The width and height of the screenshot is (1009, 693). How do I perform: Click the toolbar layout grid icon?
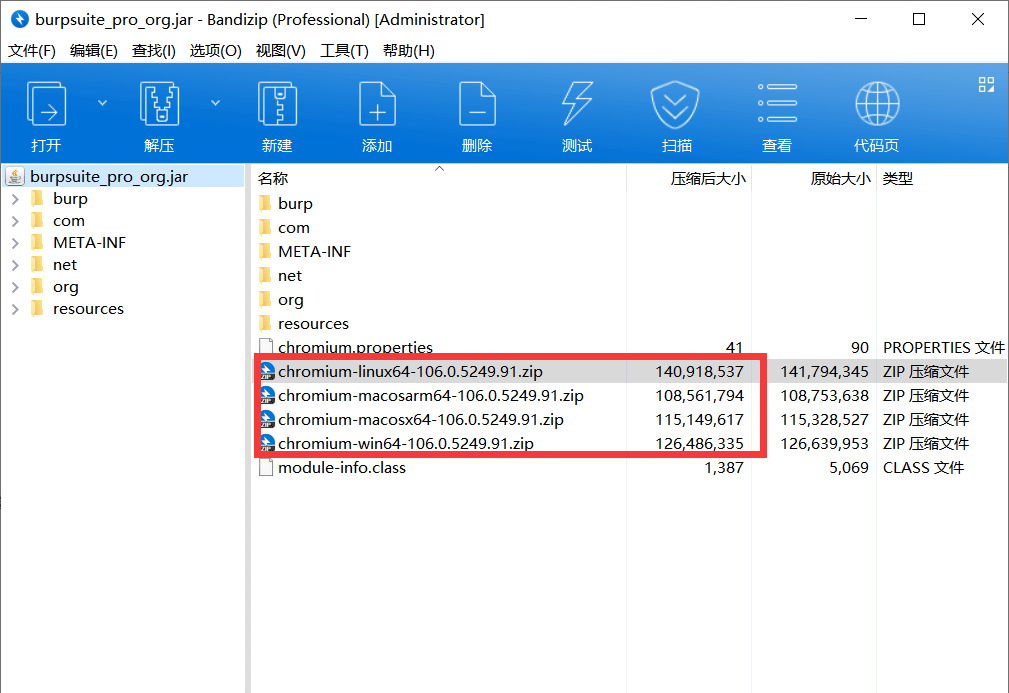(986, 84)
